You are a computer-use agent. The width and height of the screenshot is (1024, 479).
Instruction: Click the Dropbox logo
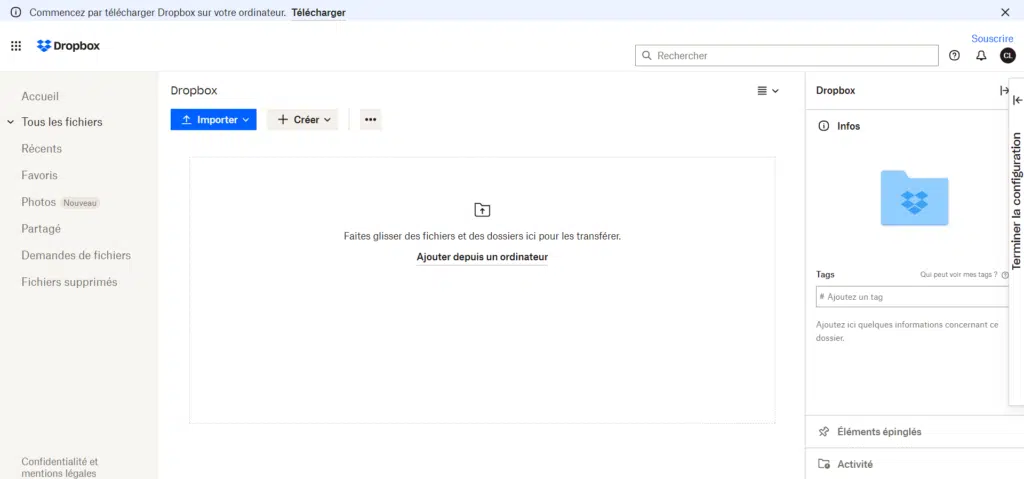tap(69, 46)
